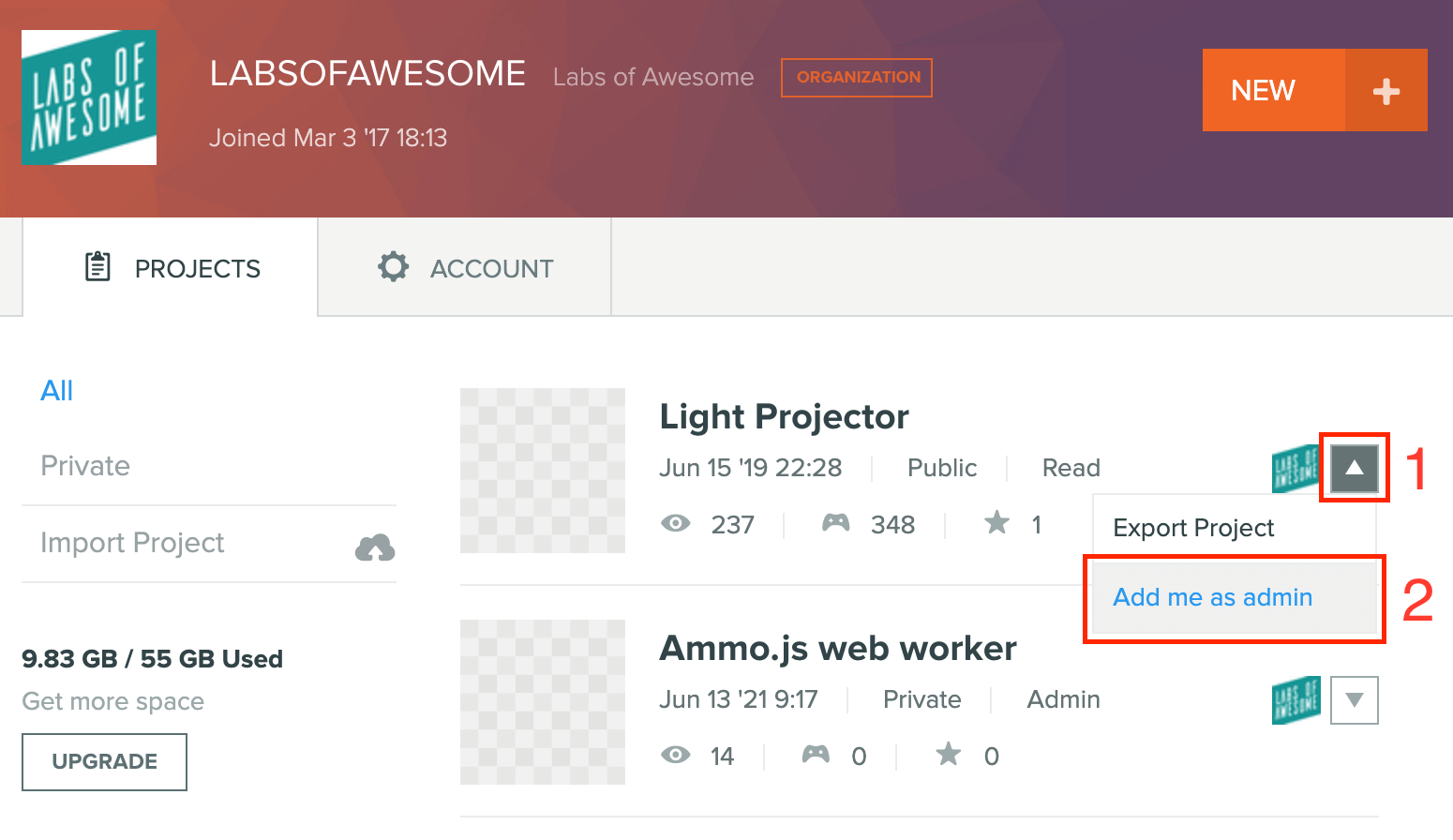Click the eye views icon for Ammo.js project
Screen dimensions: 1453x840
pyautogui.click(x=675, y=755)
